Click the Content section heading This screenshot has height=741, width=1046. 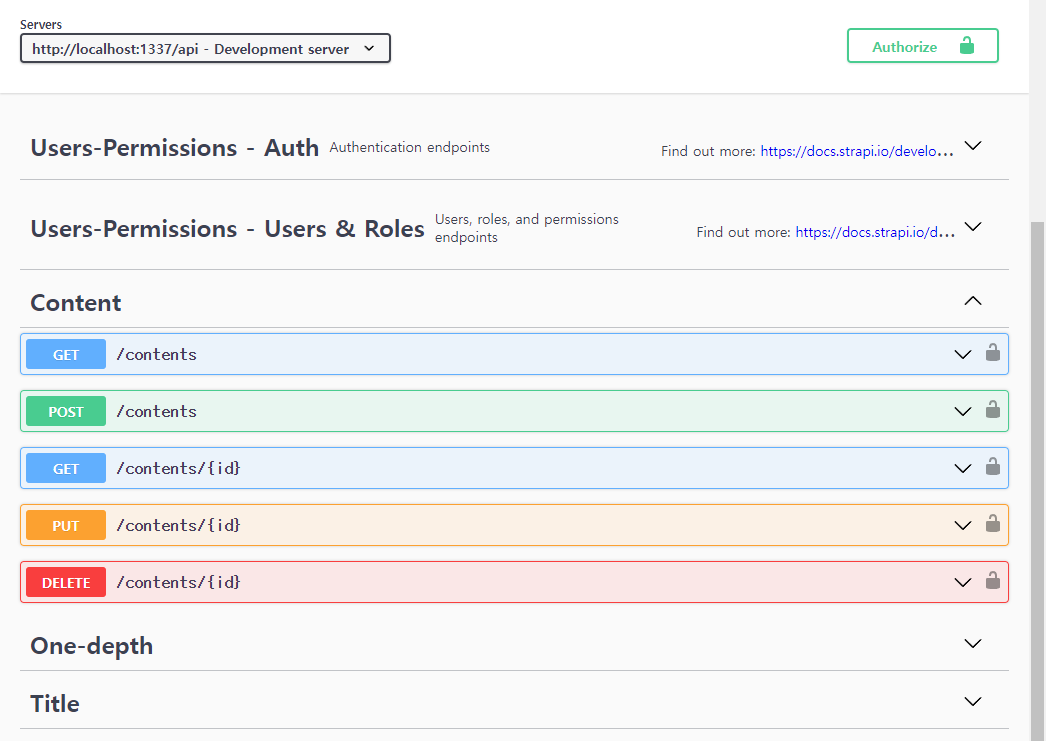76,303
